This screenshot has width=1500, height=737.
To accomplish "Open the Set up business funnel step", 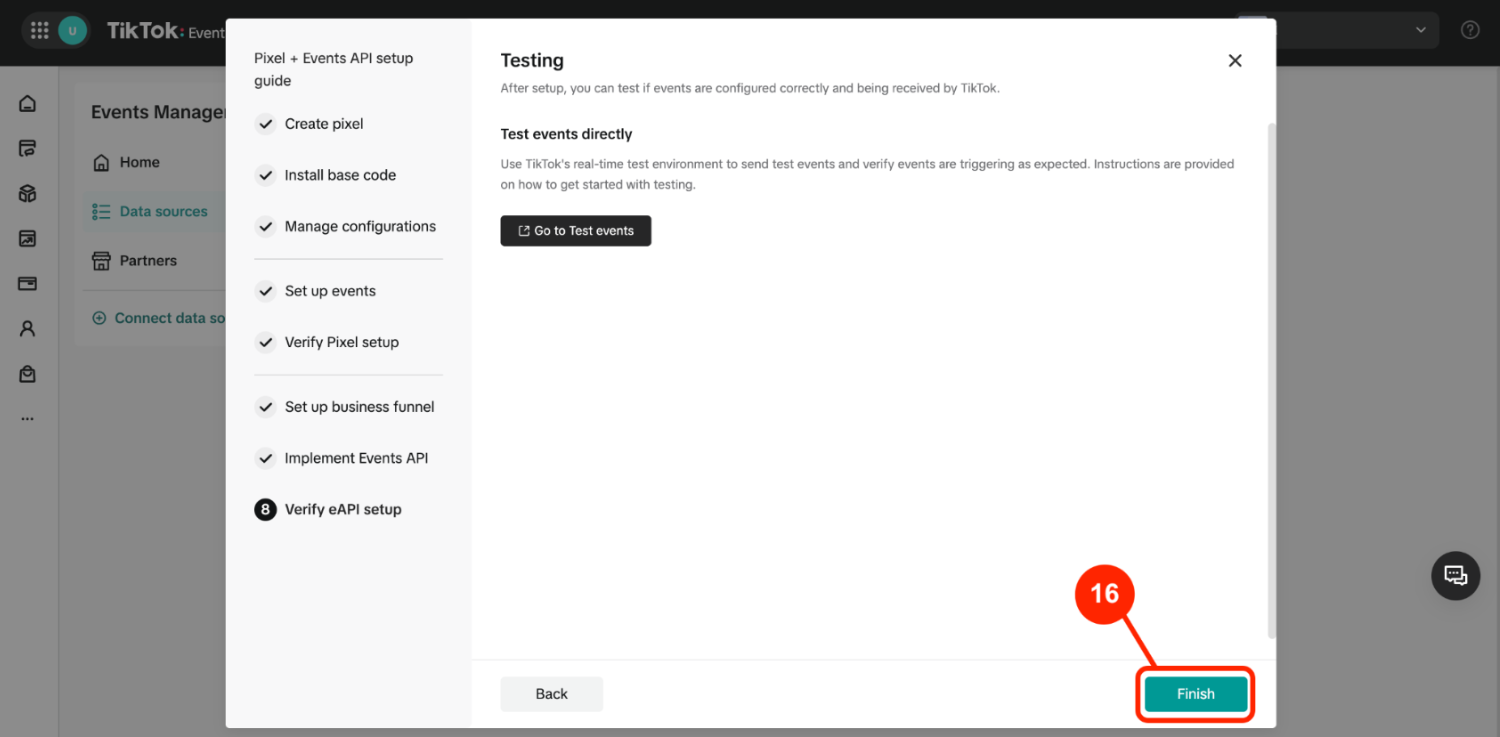I will click(345, 407).
